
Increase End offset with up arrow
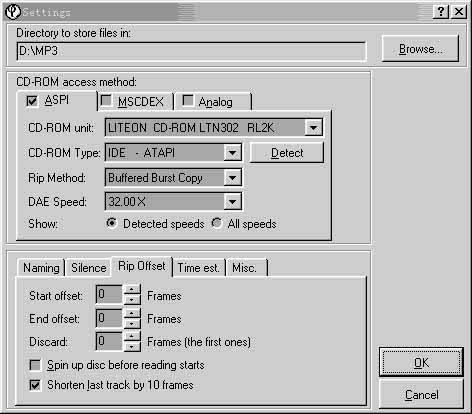pyautogui.click(x=132, y=313)
